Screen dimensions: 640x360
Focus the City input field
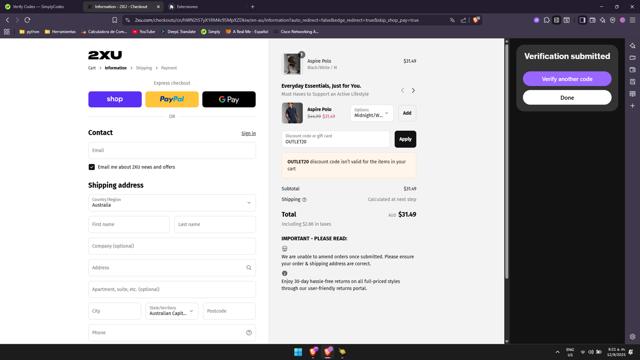click(114, 311)
